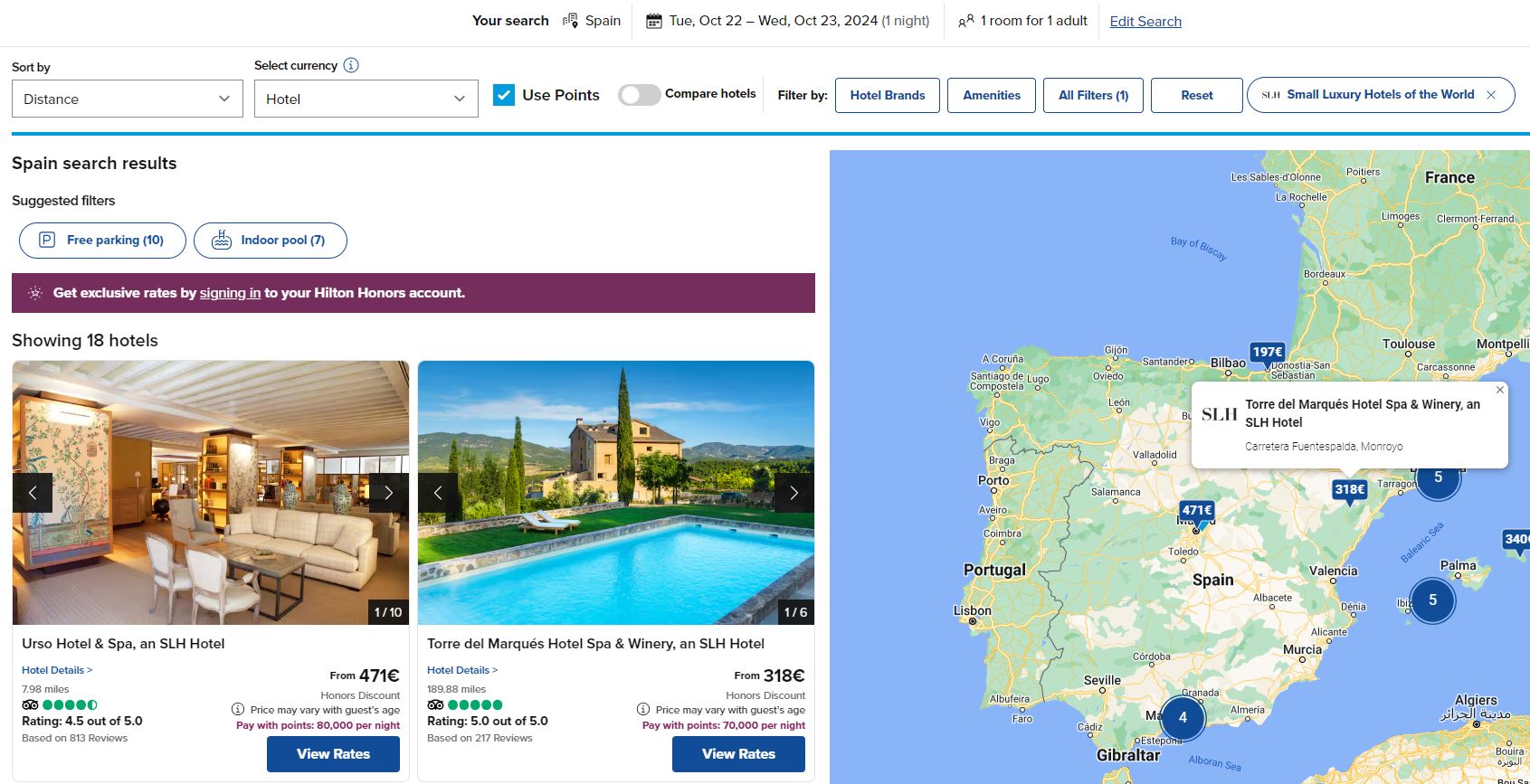The image size is (1530, 784).
Task: Click the 340€ map price marker
Action: pos(1516,540)
